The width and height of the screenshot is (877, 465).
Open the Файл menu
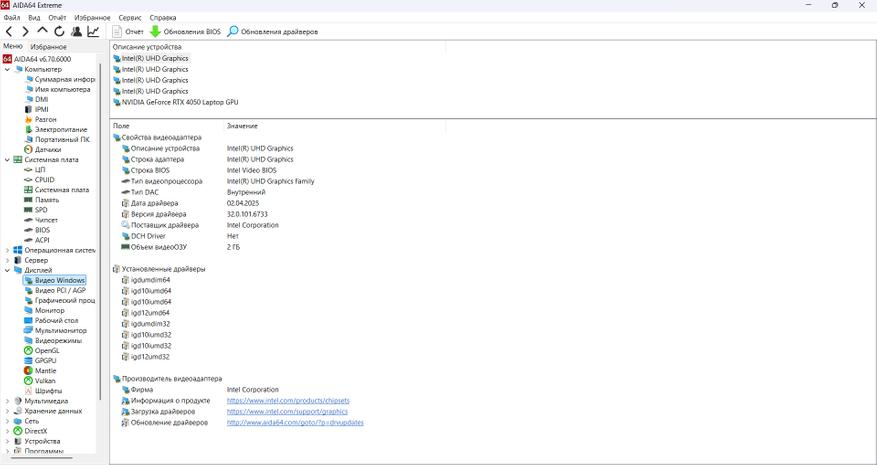tap(11, 18)
